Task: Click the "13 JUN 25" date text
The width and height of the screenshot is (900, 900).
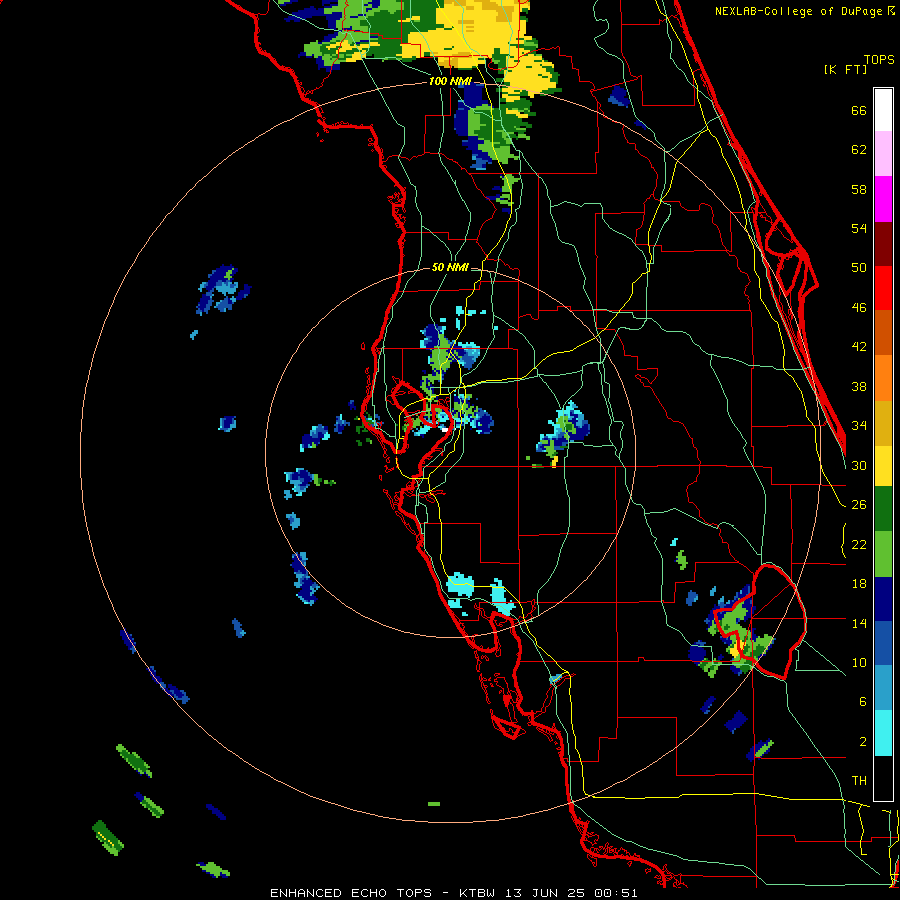Action: 546,893
